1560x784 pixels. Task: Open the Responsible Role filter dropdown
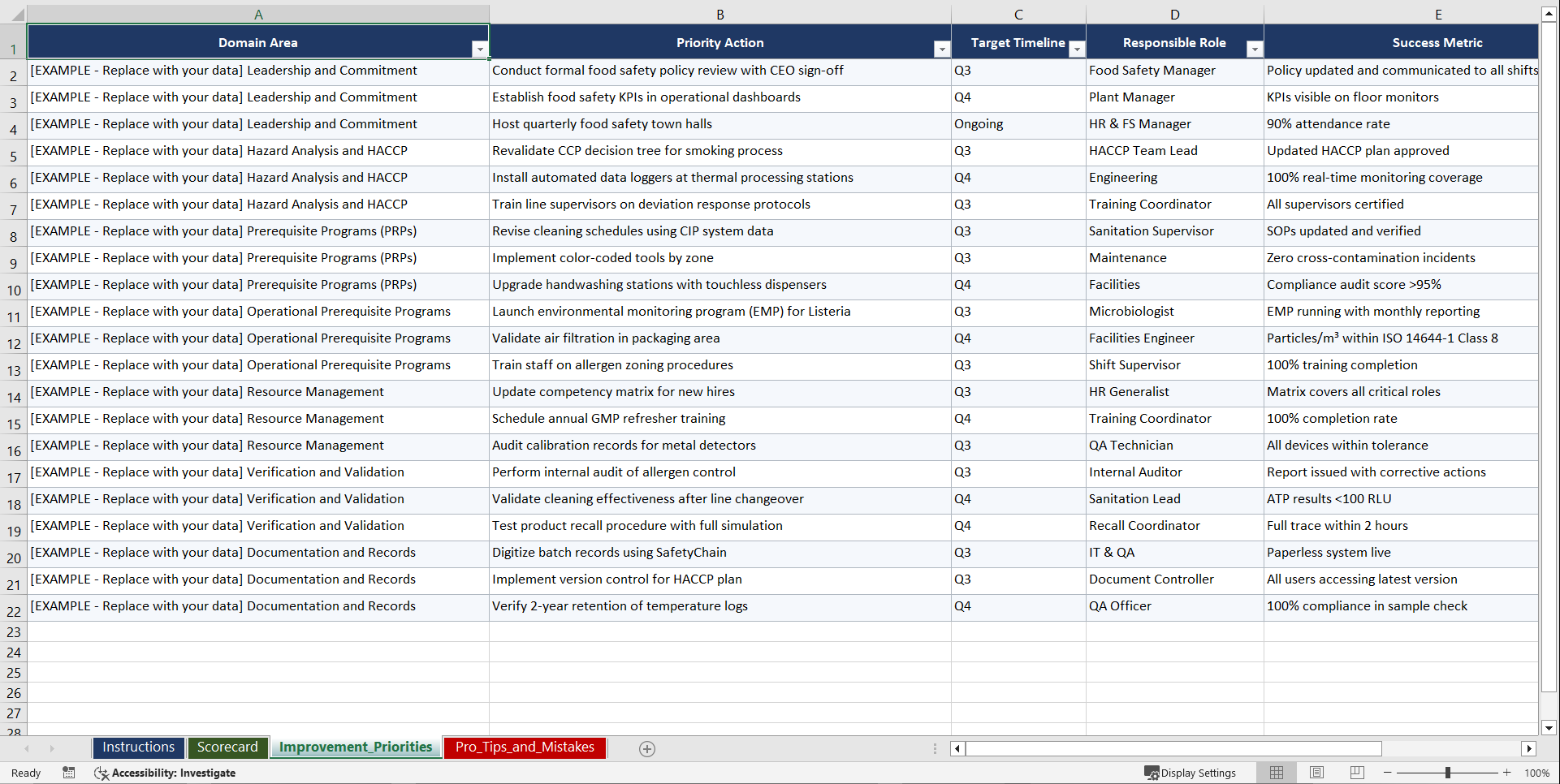(1255, 49)
